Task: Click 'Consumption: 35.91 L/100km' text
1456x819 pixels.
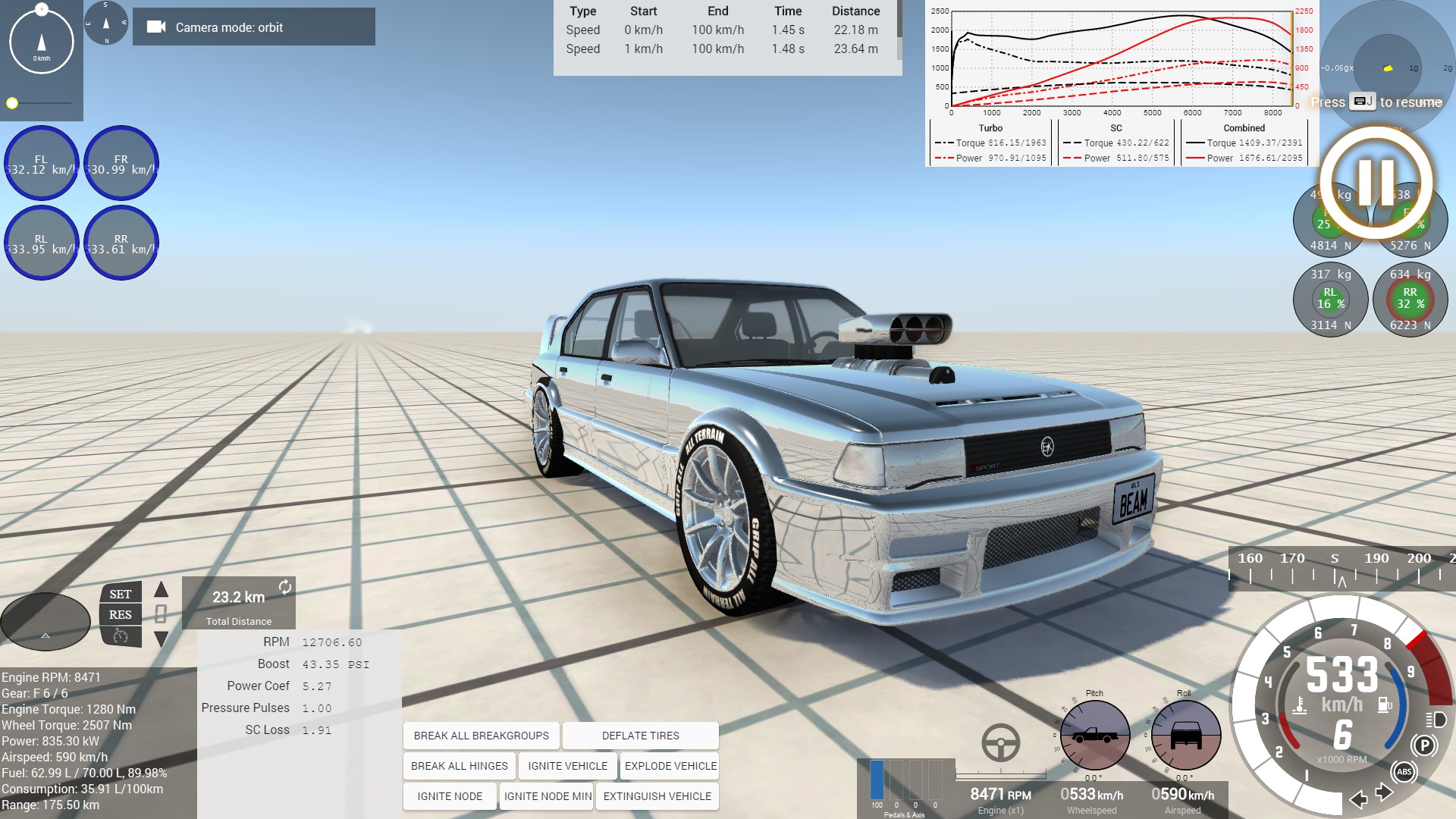Action: [x=82, y=789]
